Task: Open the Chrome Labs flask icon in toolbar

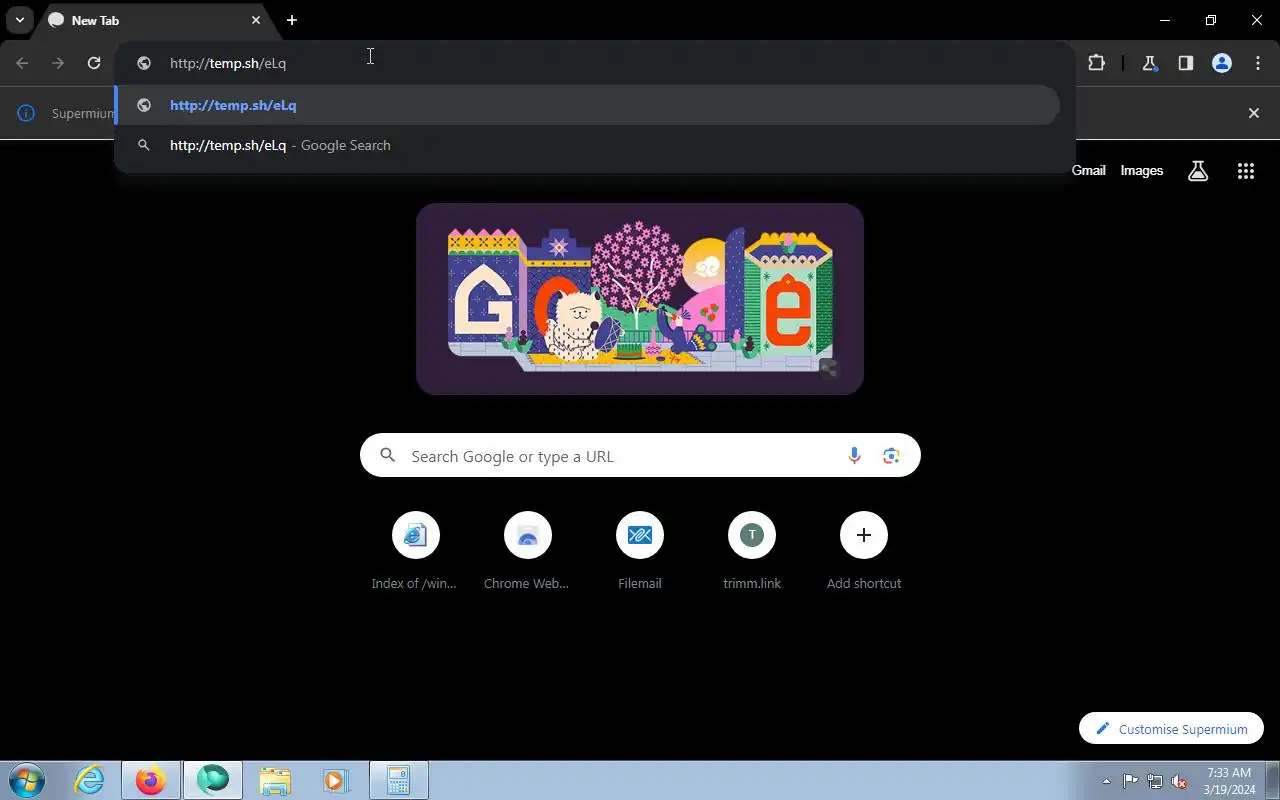Action: tap(1149, 63)
